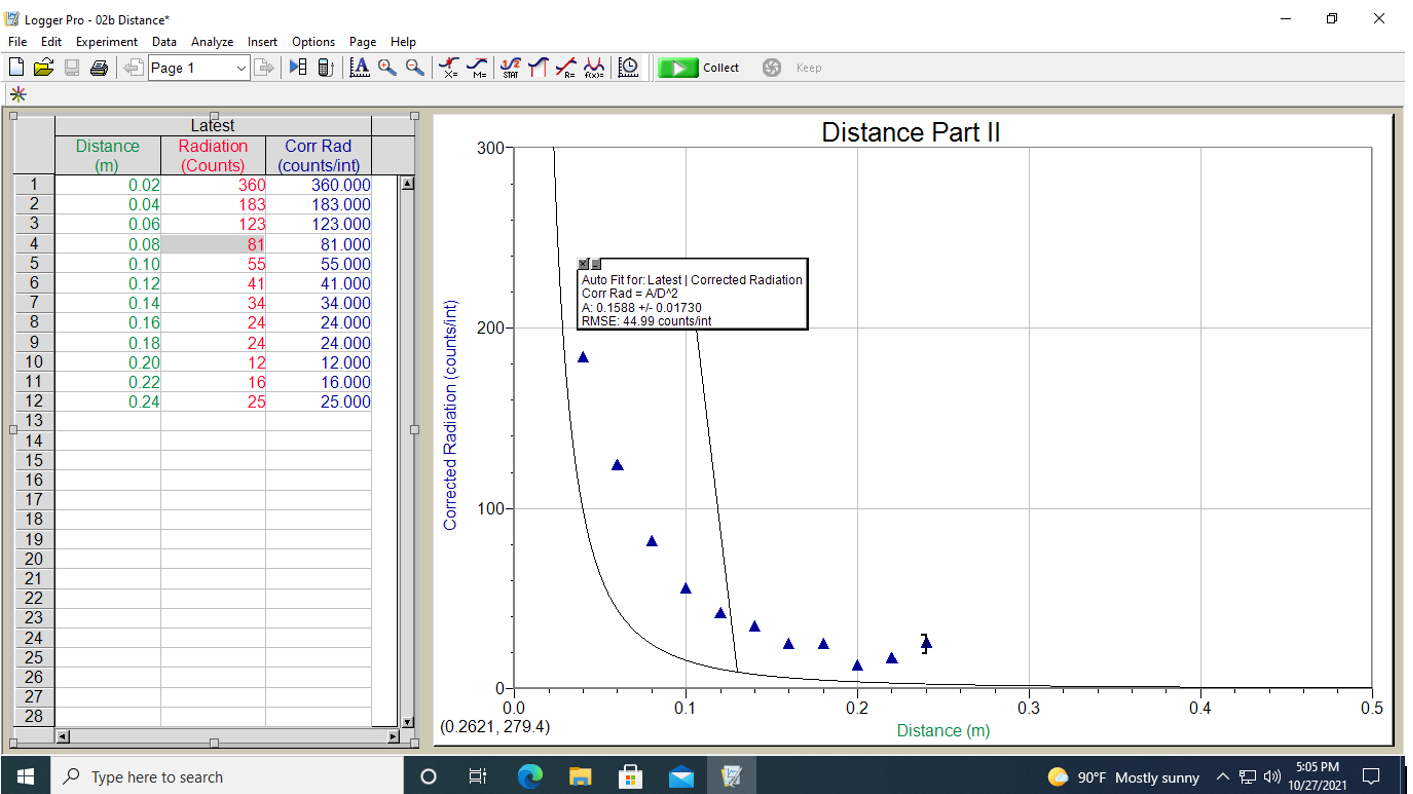Screen dimensions: 1413x794
Task: Select the Zoom Out magnifier tool
Action: [414, 67]
